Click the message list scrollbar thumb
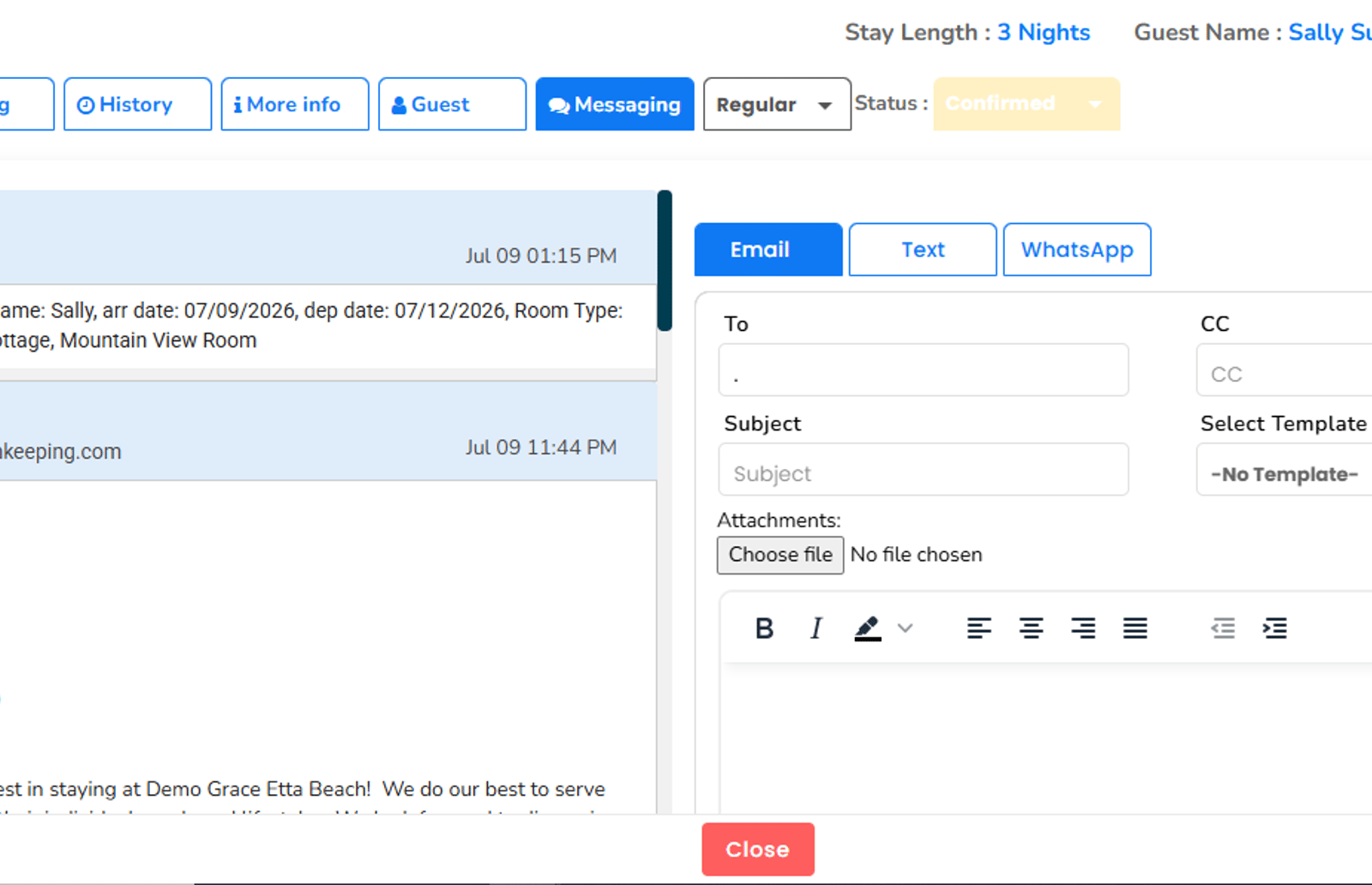The image size is (1372, 885). (665, 261)
